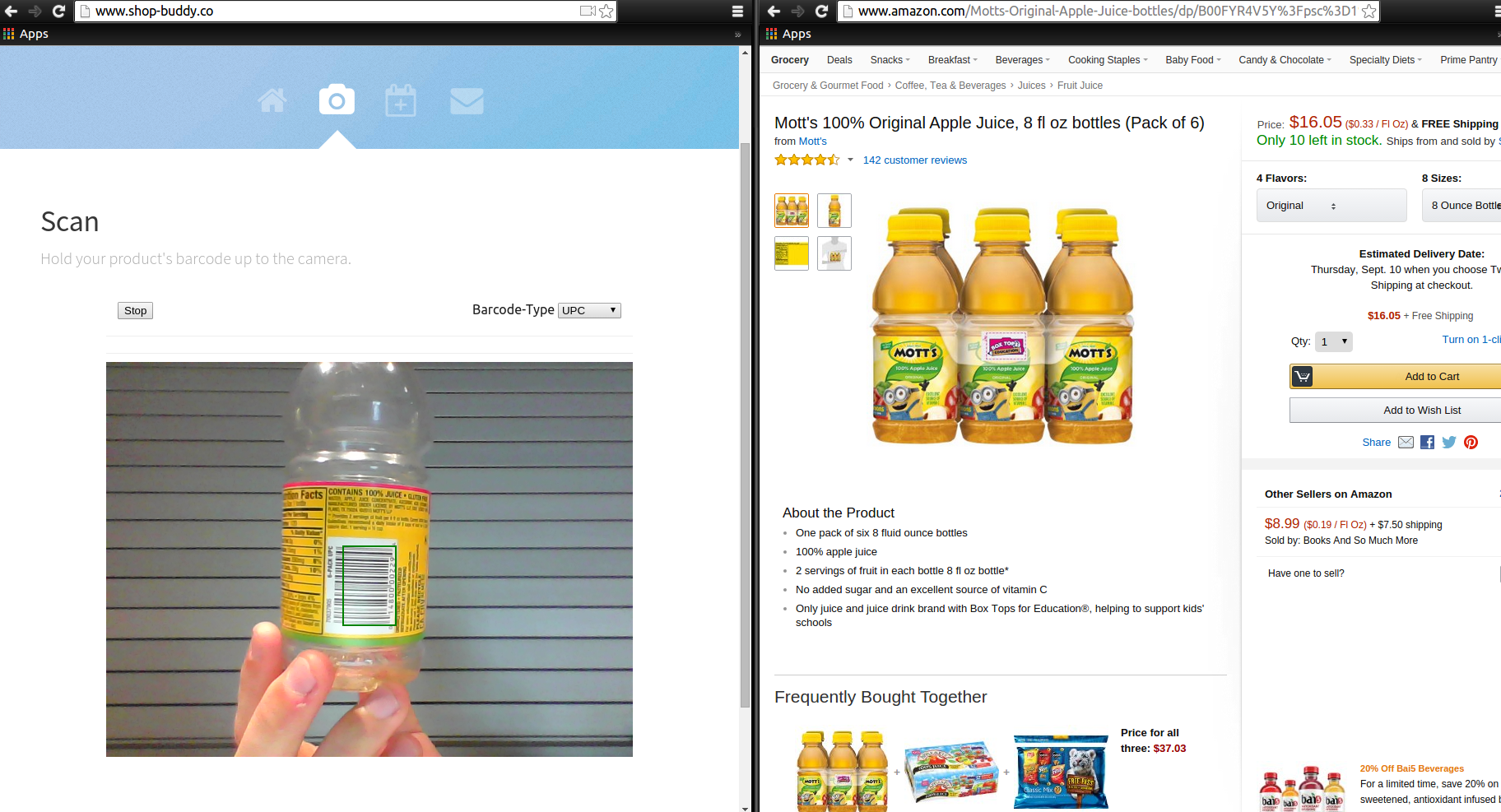Open Chrome menu in shop-buddy window

[x=737, y=11]
